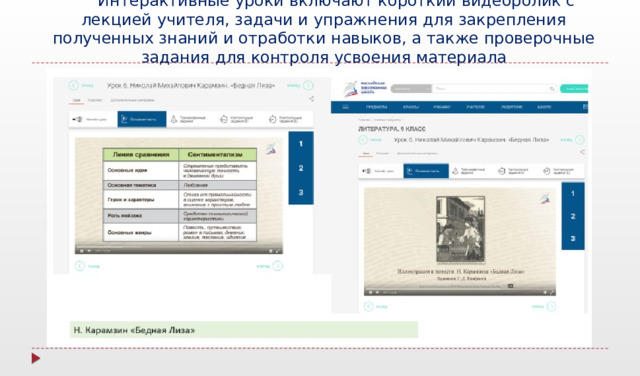Screen dimensions: 640x376
Task: Open 'Контрольные задания В2' in left screenshot
Action: pos(289,119)
